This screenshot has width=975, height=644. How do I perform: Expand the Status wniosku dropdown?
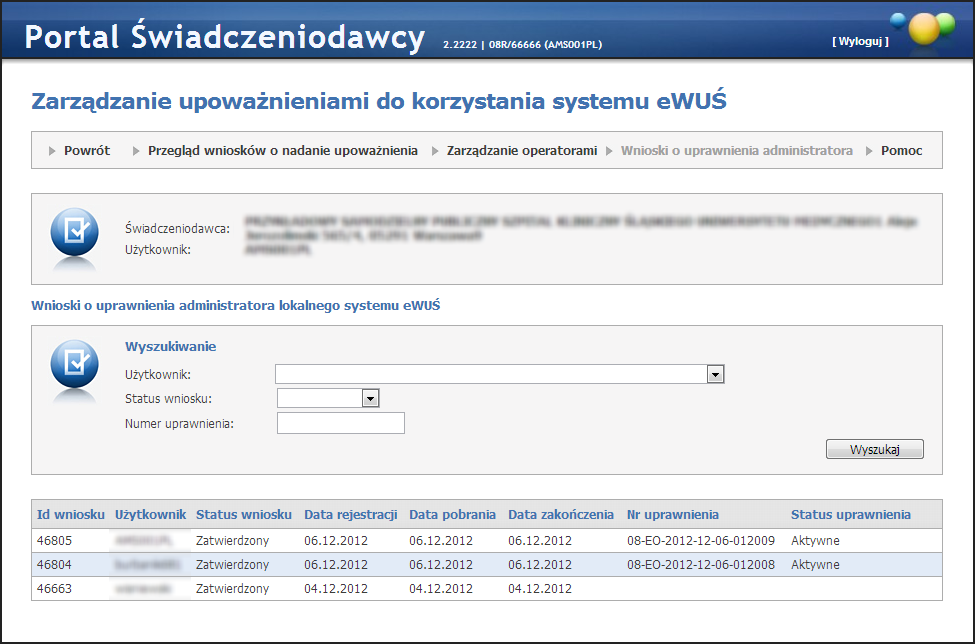(370, 398)
